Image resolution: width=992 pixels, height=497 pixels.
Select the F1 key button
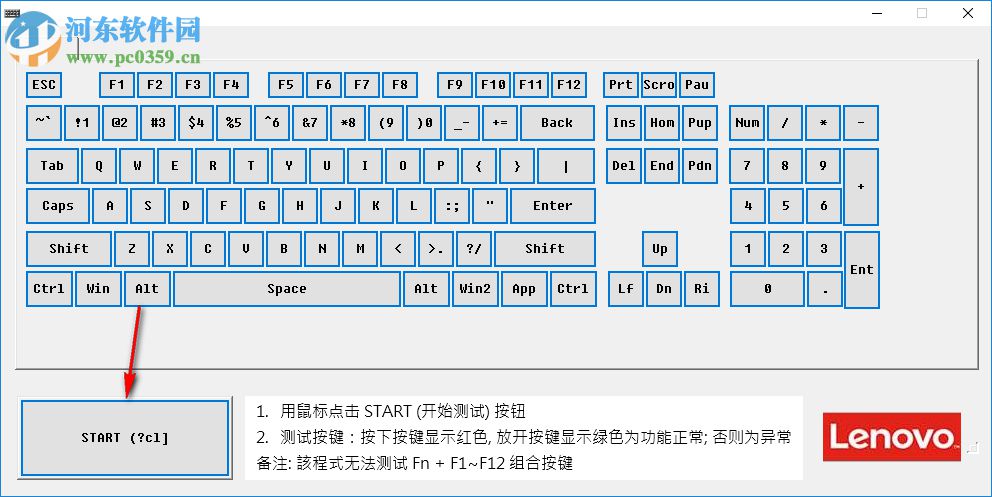pyautogui.click(x=117, y=85)
